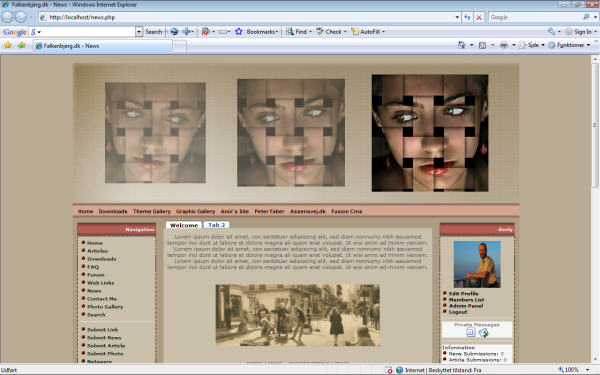Viewport: 600px width, 375px height.
Task: Click the Home page icon in command bar
Action: pos(461,45)
